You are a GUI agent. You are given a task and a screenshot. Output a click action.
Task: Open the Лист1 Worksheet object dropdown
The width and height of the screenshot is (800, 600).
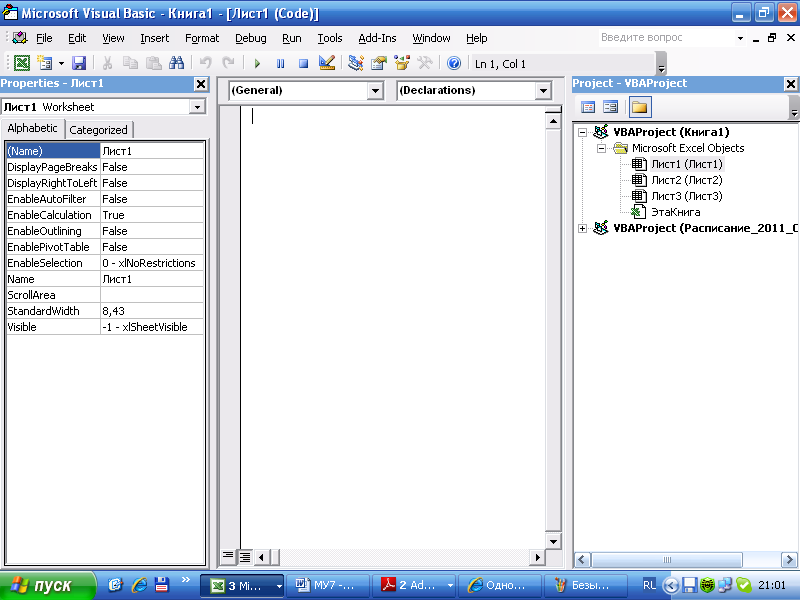click(197, 107)
